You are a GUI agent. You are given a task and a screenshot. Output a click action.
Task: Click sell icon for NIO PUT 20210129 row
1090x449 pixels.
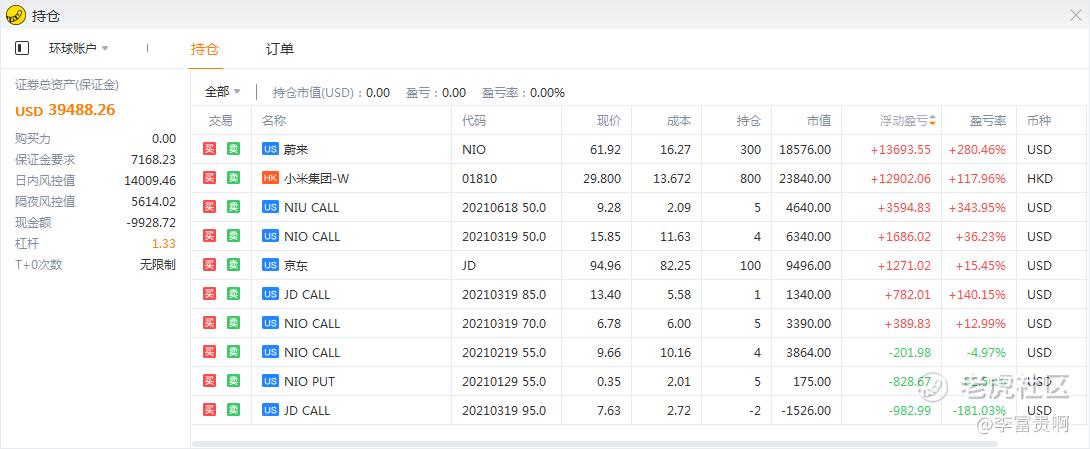(x=234, y=381)
